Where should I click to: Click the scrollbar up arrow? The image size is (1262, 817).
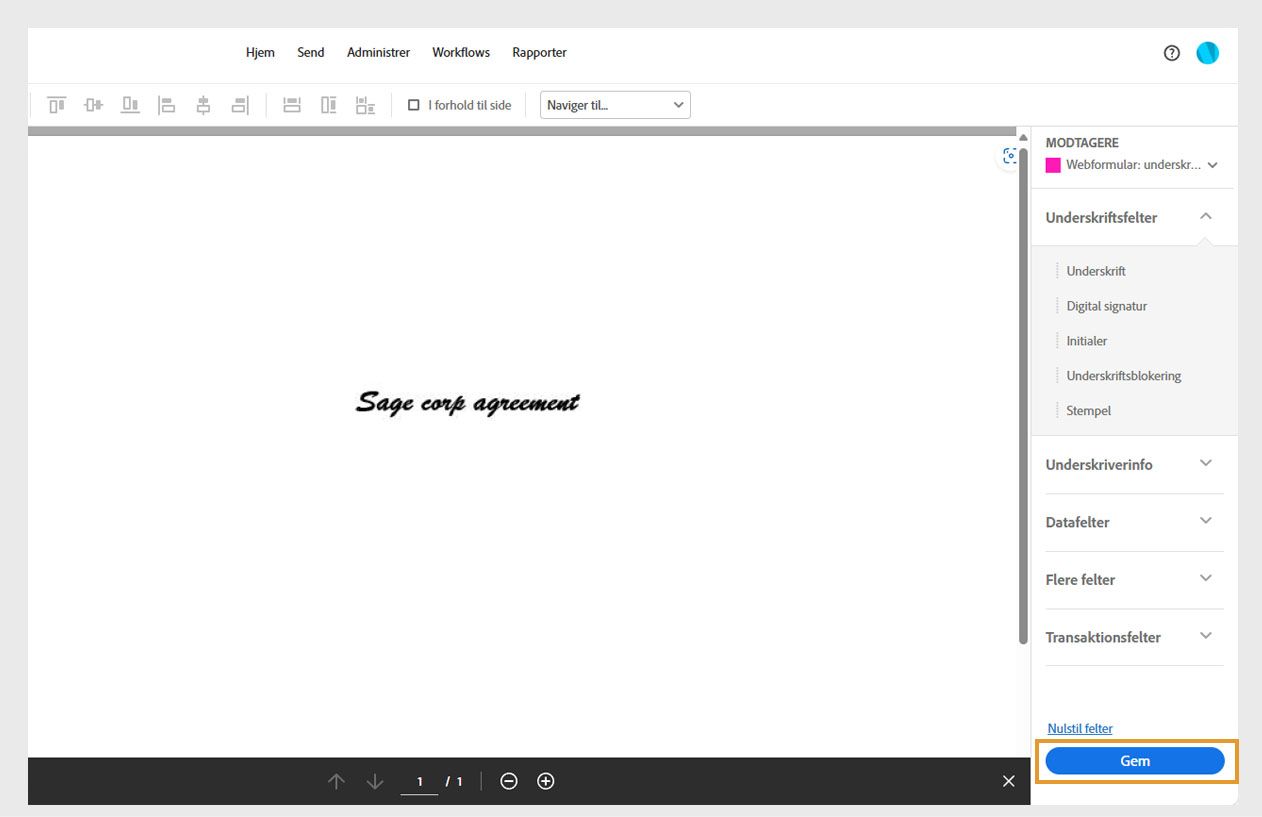coord(1023,137)
